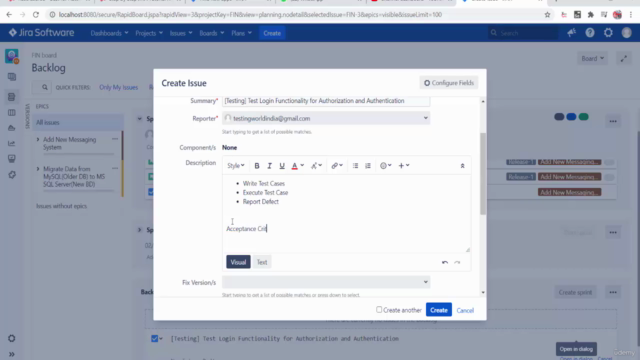Screen dimensions: 640x360
Task: Open the feedback megaphone icon
Action: point(571,33)
